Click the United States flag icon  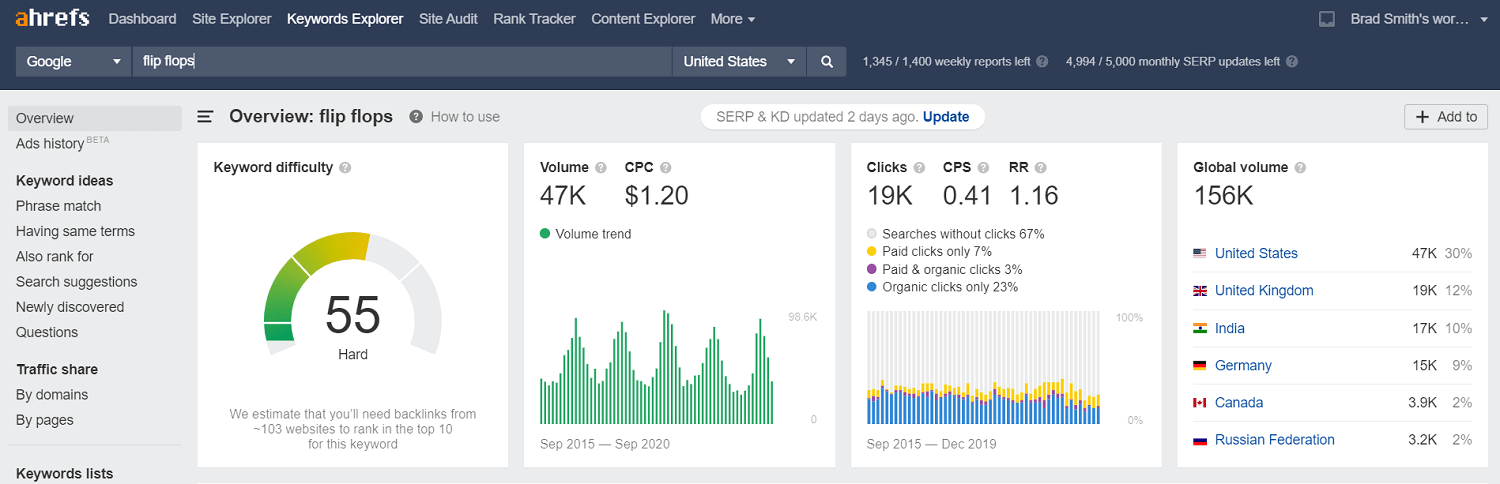click(1200, 254)
